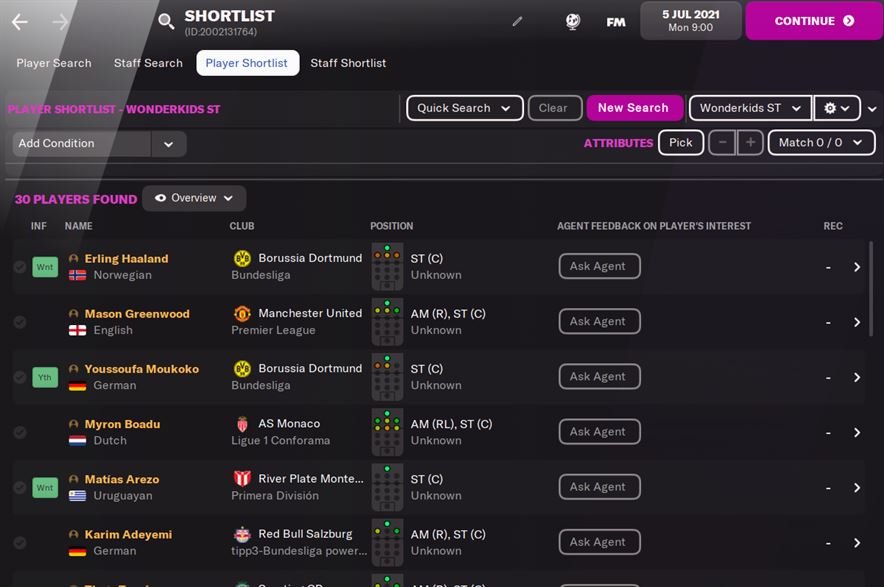Click the pencil edit icon
884x587 pixels.
517,21
